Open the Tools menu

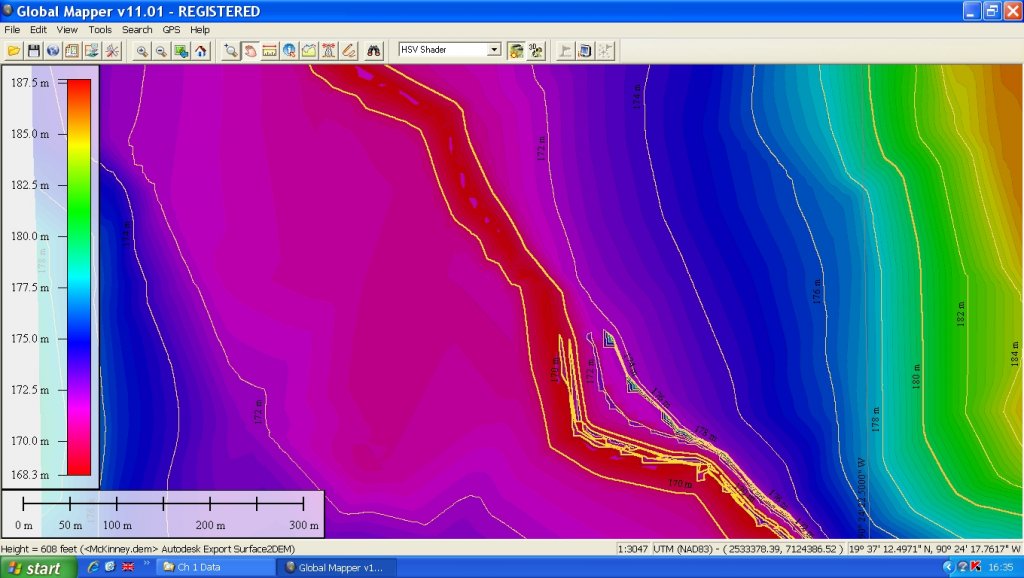click(x=100, y=29)
